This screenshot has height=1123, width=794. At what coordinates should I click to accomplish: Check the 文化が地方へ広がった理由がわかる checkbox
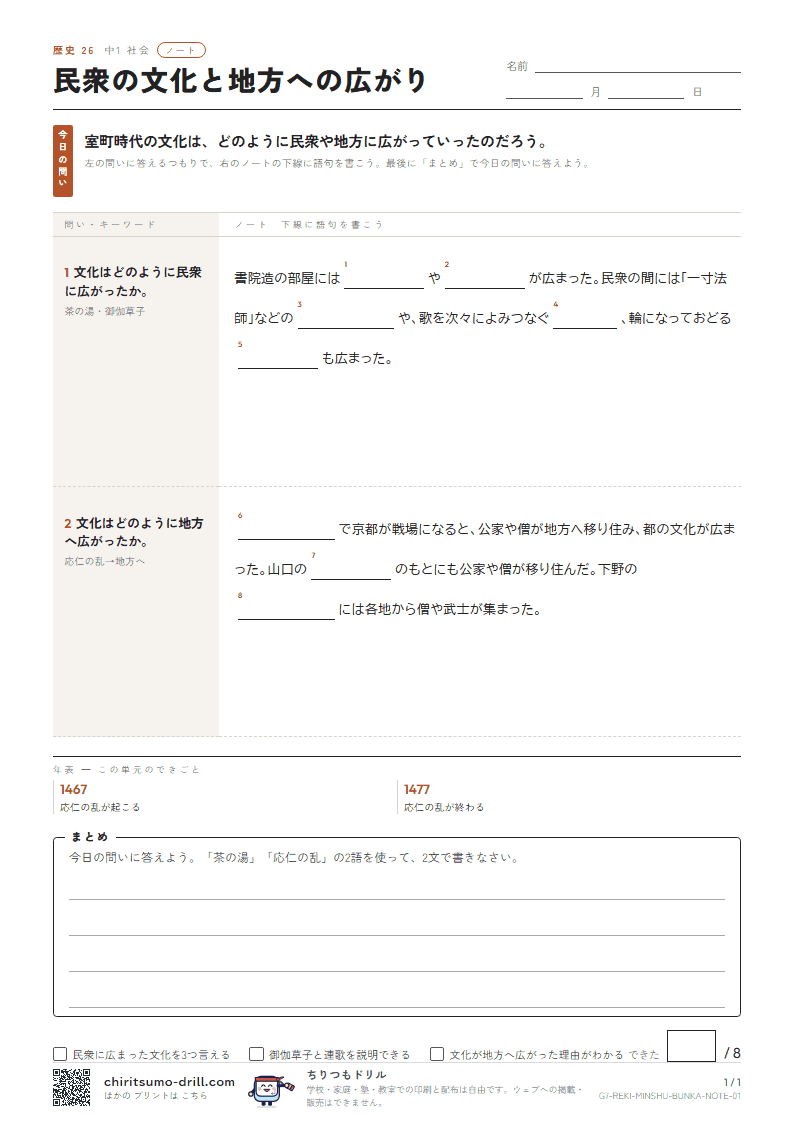pyautogui.click(x=437, y=1054)
